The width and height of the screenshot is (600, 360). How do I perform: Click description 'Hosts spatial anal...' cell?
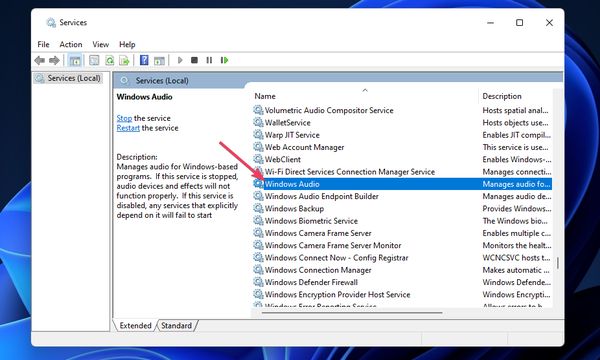[515, 110]
